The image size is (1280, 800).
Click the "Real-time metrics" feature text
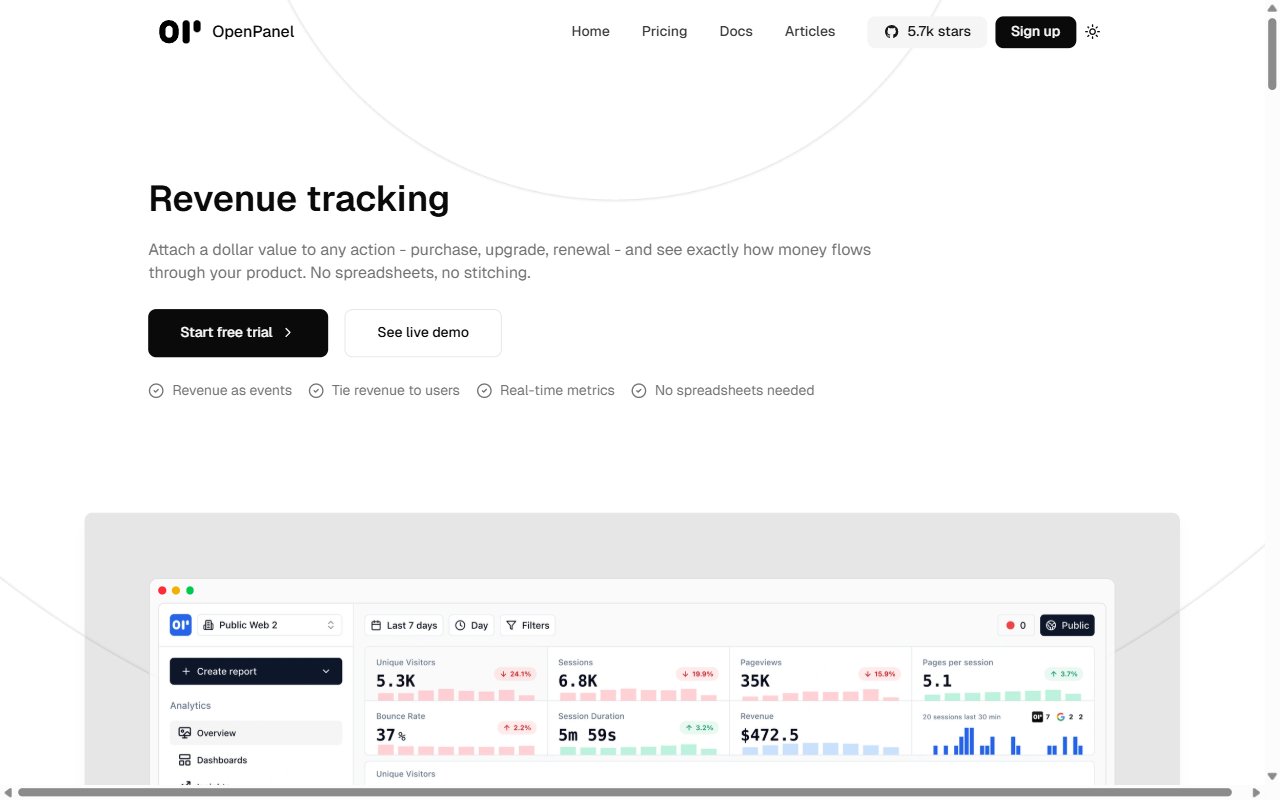point(557,391)
